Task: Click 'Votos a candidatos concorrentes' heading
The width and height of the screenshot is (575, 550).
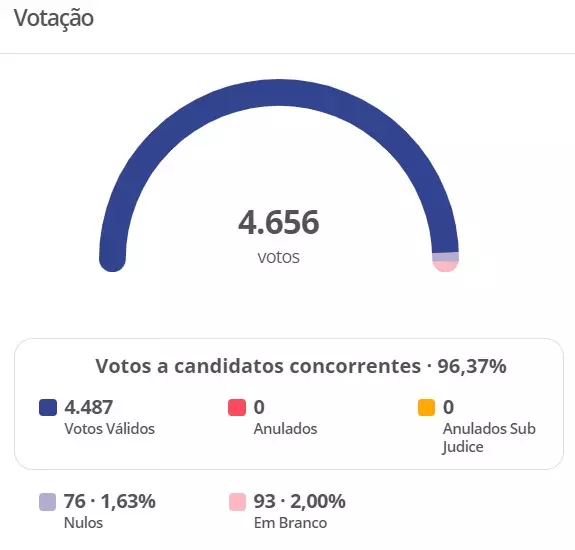Action: 258,366
